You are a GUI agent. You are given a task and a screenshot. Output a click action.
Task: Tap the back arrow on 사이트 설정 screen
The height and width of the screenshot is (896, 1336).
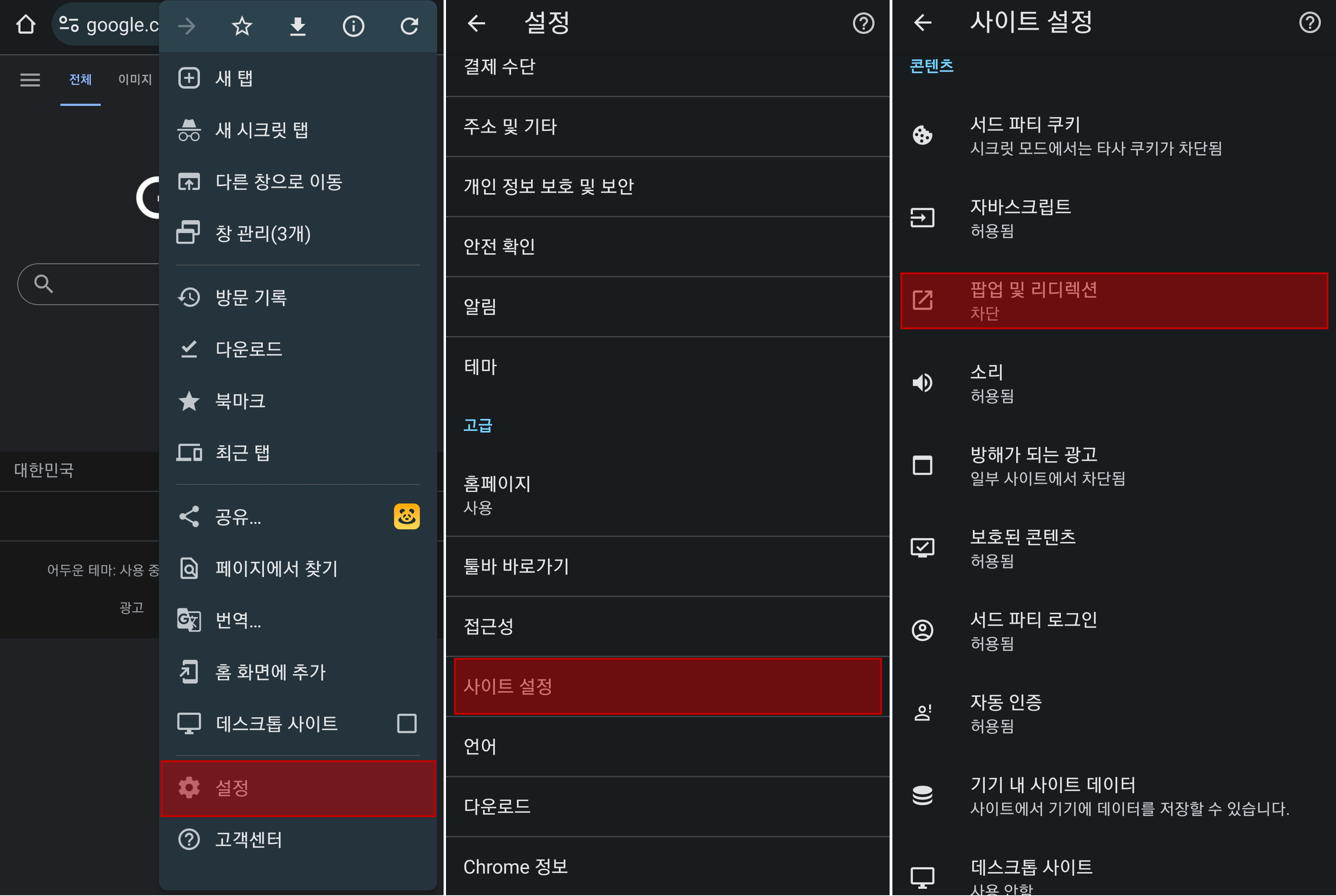point(923,23)
